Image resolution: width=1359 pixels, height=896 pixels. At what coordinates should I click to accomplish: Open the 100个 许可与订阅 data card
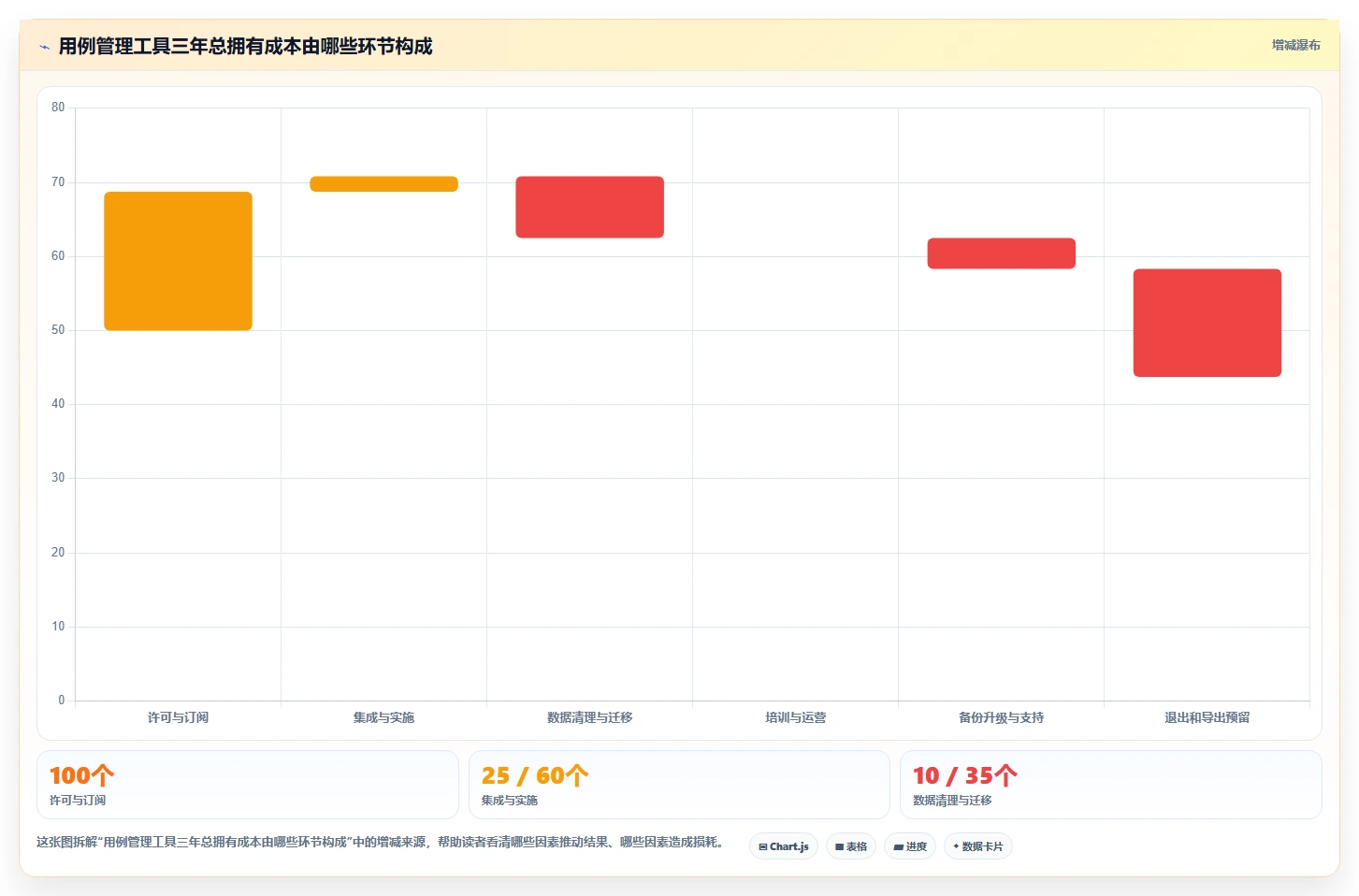248,785
